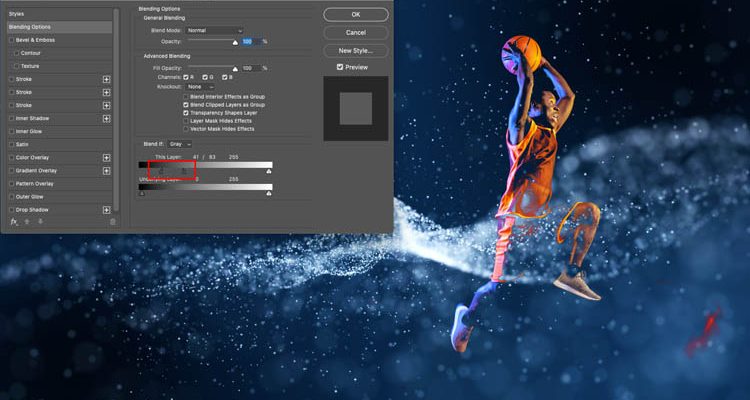Enable the Contour checkbox

point(17,53)
